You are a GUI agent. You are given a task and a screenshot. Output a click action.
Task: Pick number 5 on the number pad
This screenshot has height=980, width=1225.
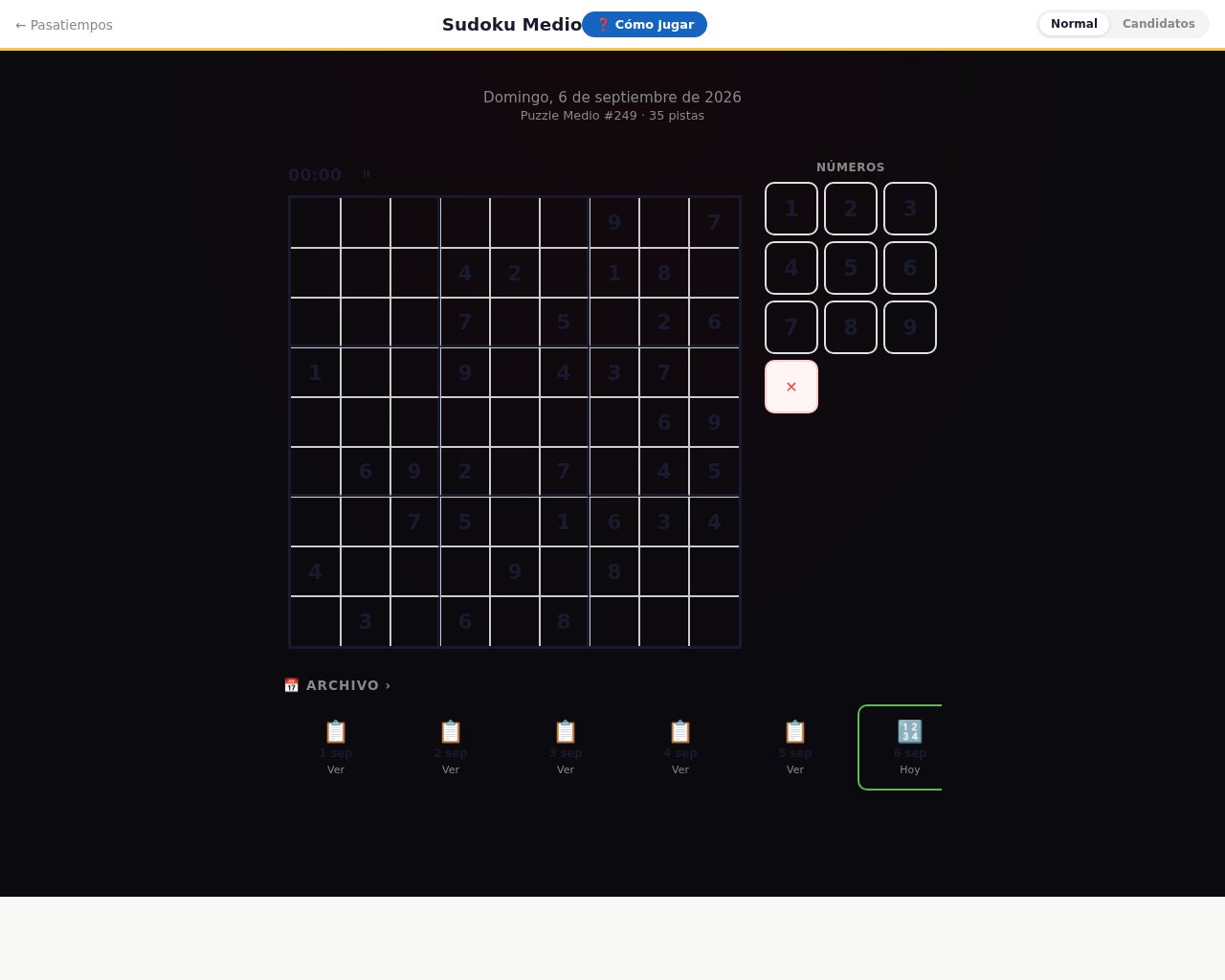click(851, 268)
